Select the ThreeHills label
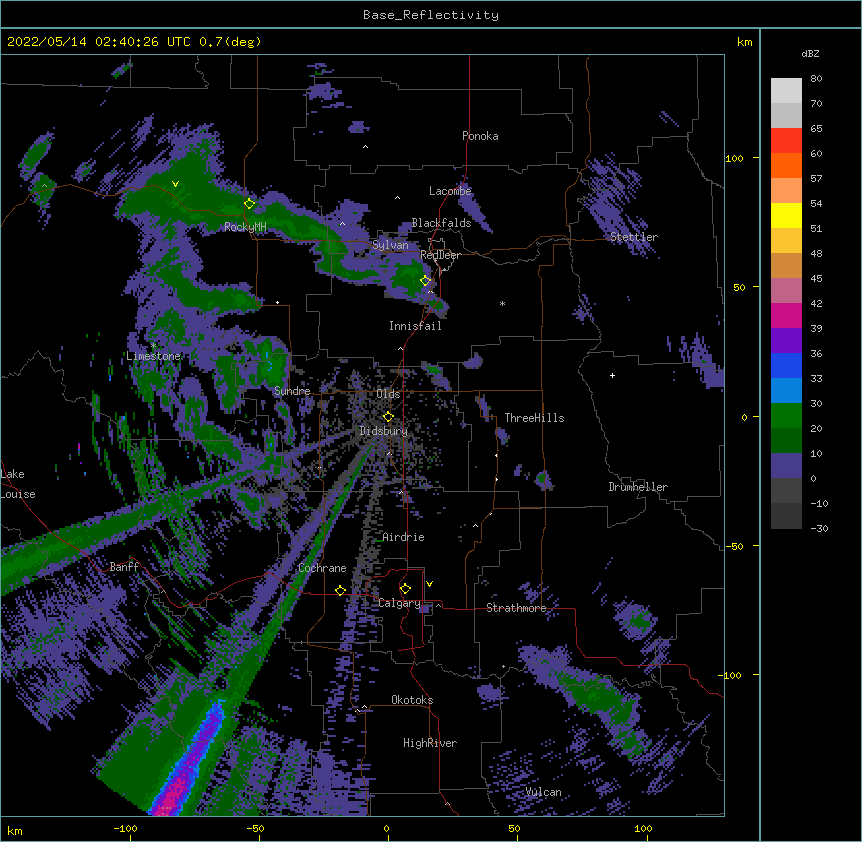Image resolution: width=862 pixels, height=842 pixels. click(534, 418)
